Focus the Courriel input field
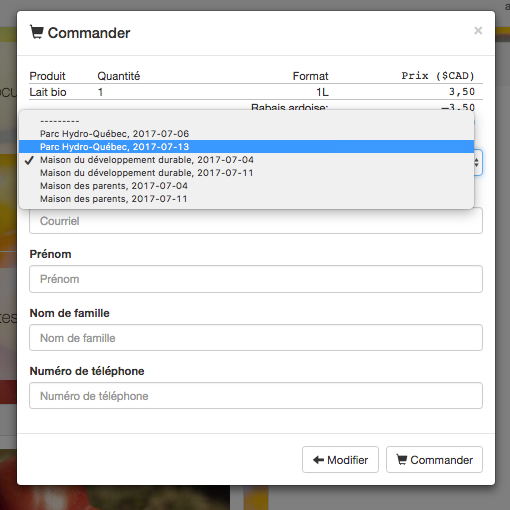Viewport: 510px width, 510px height. point(256,221)
